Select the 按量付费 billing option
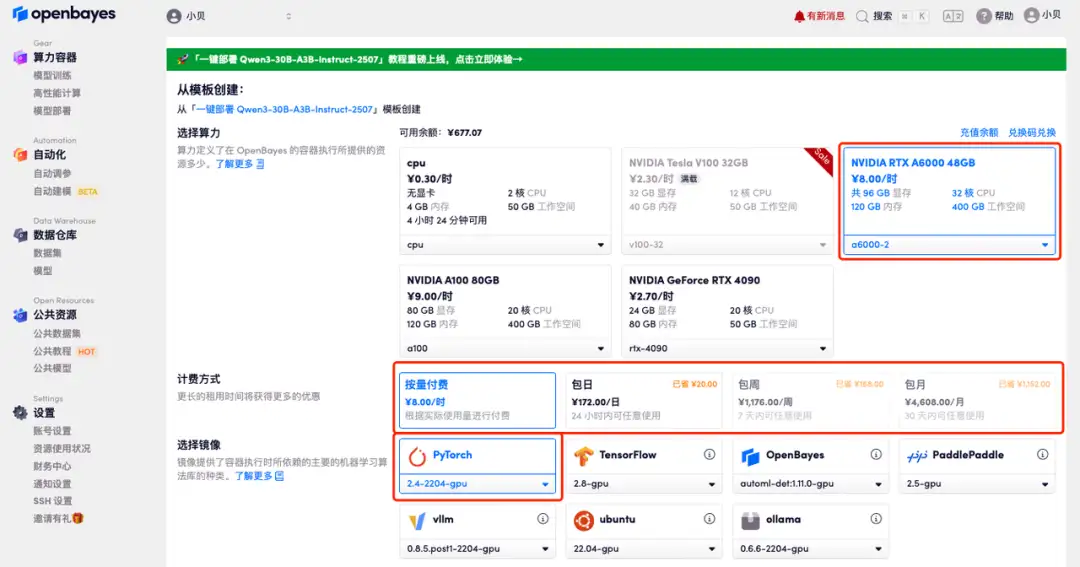Screen dimensions: 1080x567 (477, 400)
